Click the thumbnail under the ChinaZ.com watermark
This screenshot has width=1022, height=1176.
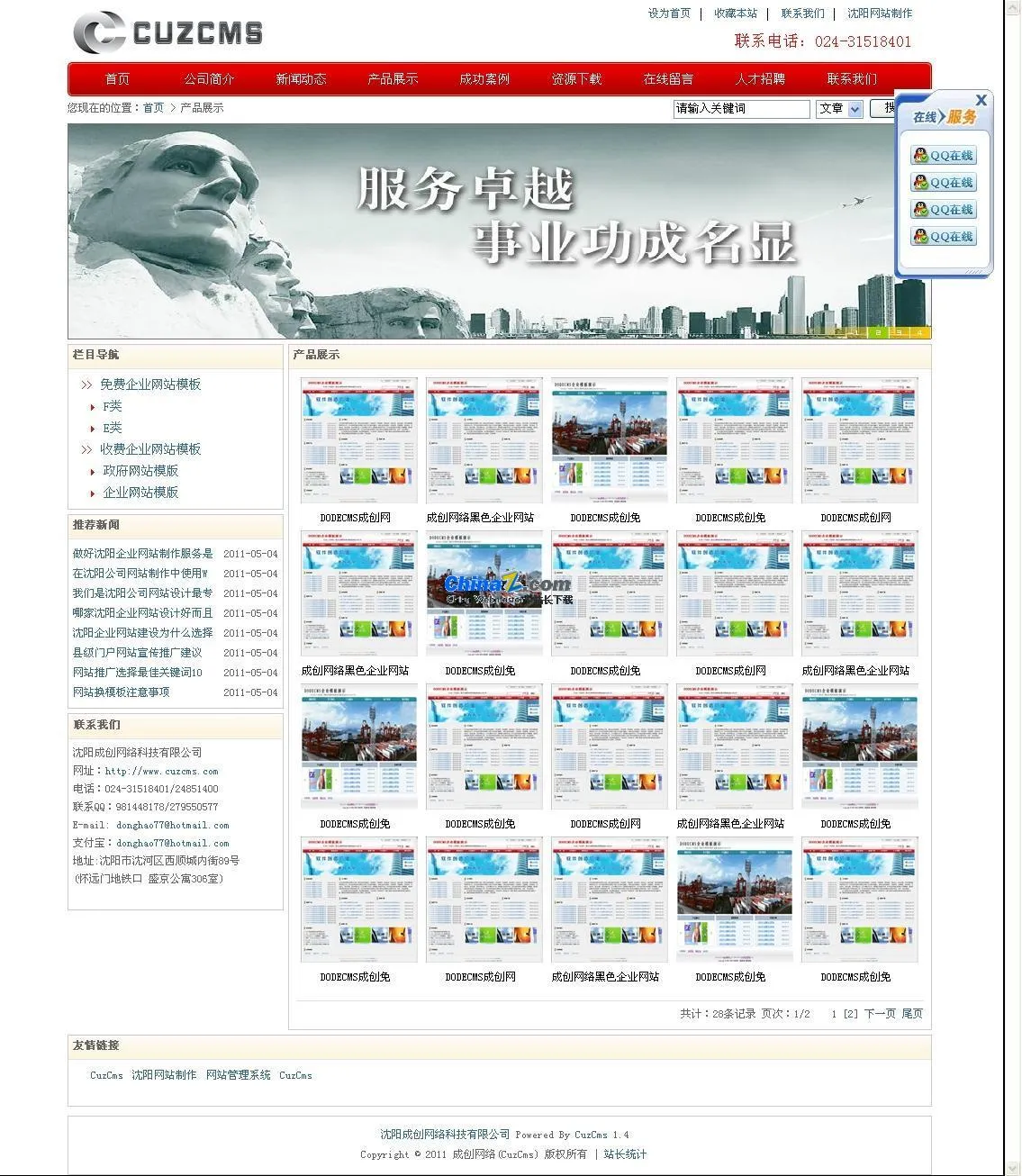pyautogui.click(x=484, y=593)
